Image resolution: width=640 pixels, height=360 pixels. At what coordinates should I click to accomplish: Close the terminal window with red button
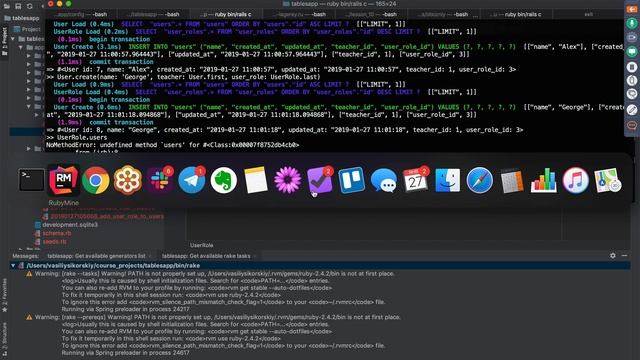click(x=51, y=4)
